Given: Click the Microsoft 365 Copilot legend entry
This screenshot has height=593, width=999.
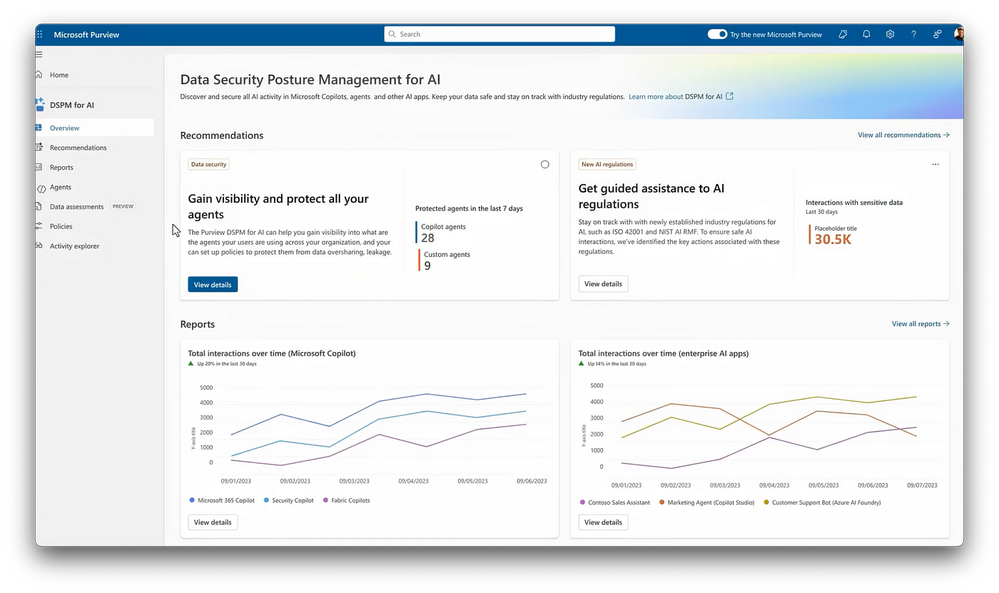Looking at the screenshot, I should click(x=222, y=501).
